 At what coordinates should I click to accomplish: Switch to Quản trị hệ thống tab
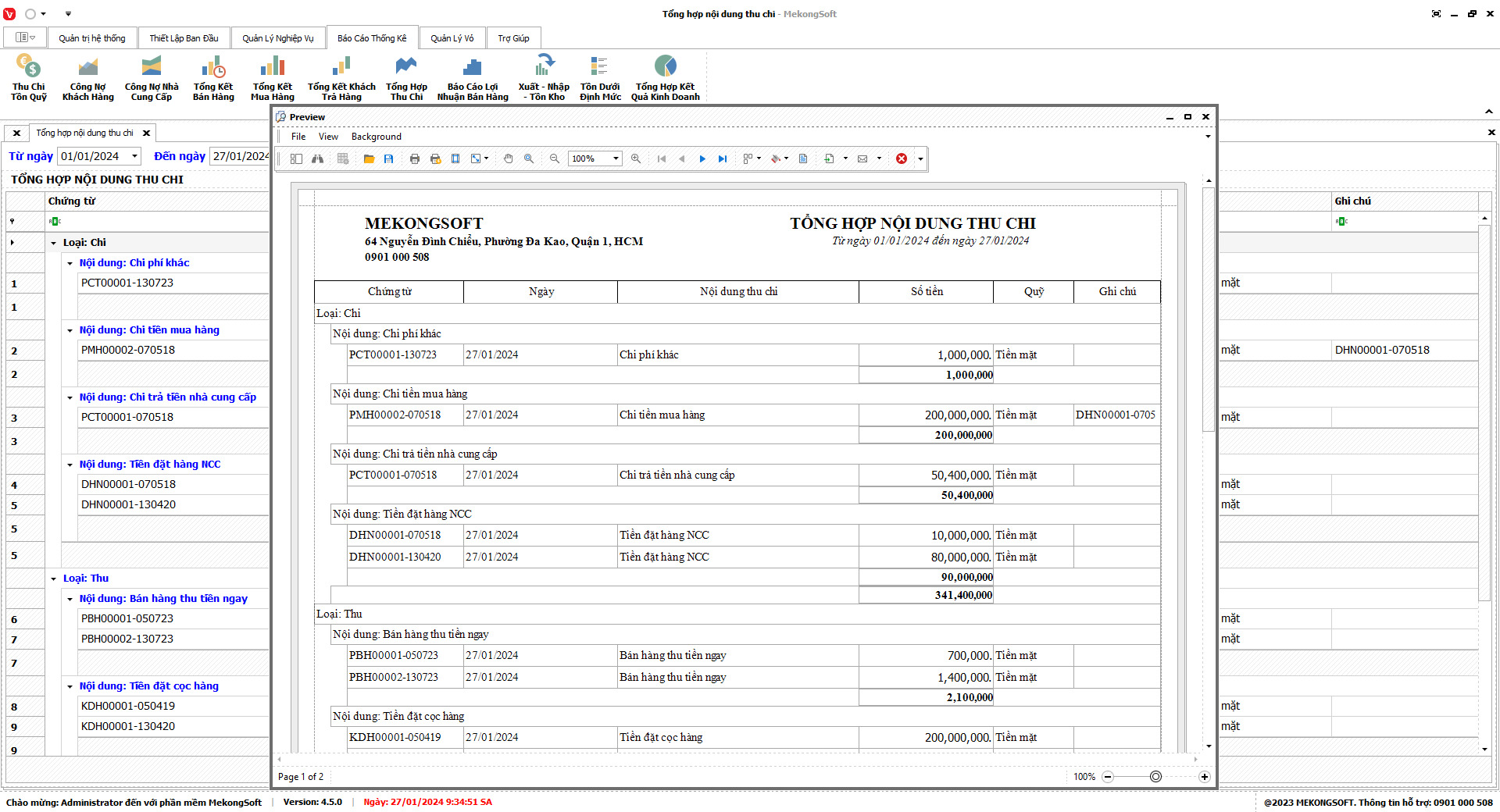coord(91,38)
